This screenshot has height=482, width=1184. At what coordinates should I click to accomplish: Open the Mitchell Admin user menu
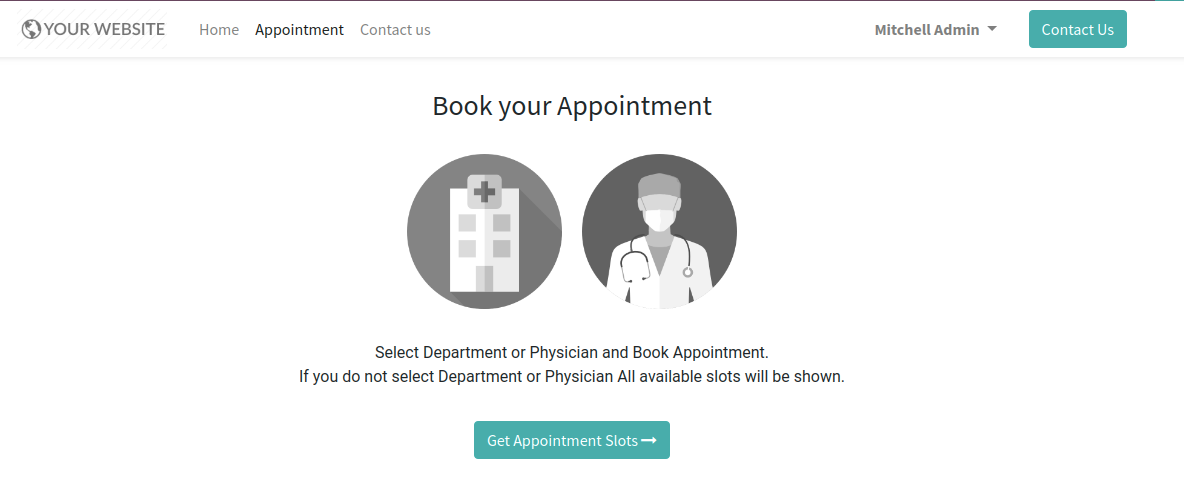(x=936, y=29)
